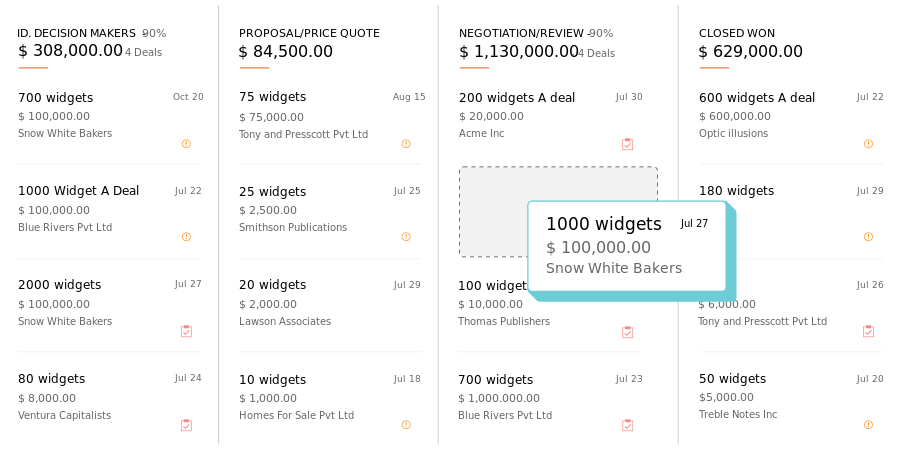Open the 20 widgets deal title
Image resolution: width=900 pixels, height=450 pixels.
[273, 285]
